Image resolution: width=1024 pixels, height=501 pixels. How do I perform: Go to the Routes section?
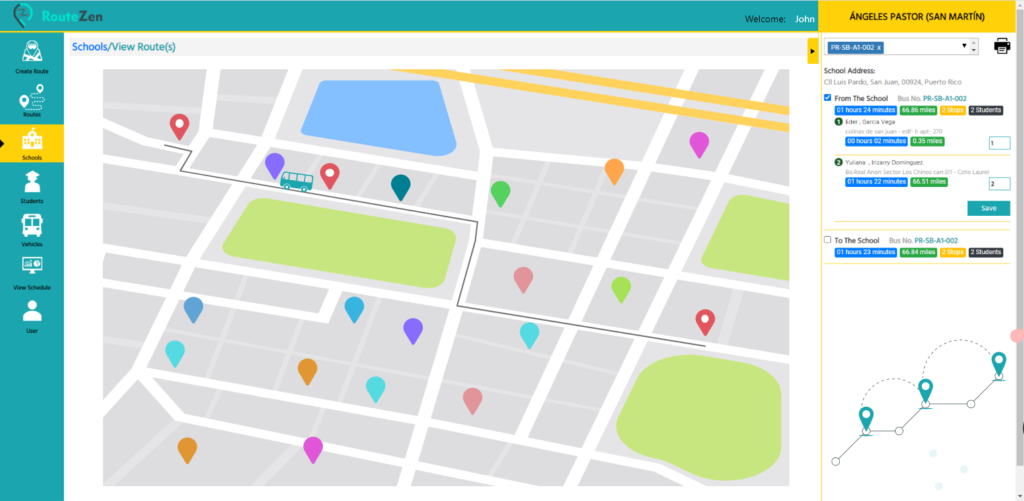point(32,100)
